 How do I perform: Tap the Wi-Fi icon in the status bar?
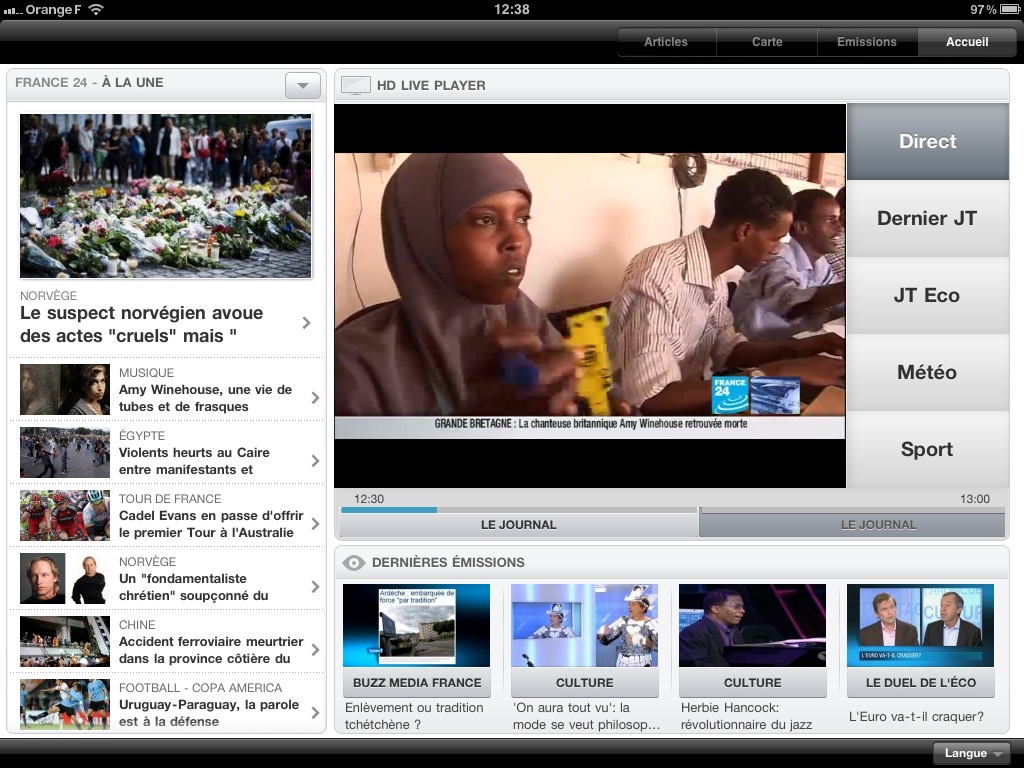pyautogui.click(x=96, y=9)
